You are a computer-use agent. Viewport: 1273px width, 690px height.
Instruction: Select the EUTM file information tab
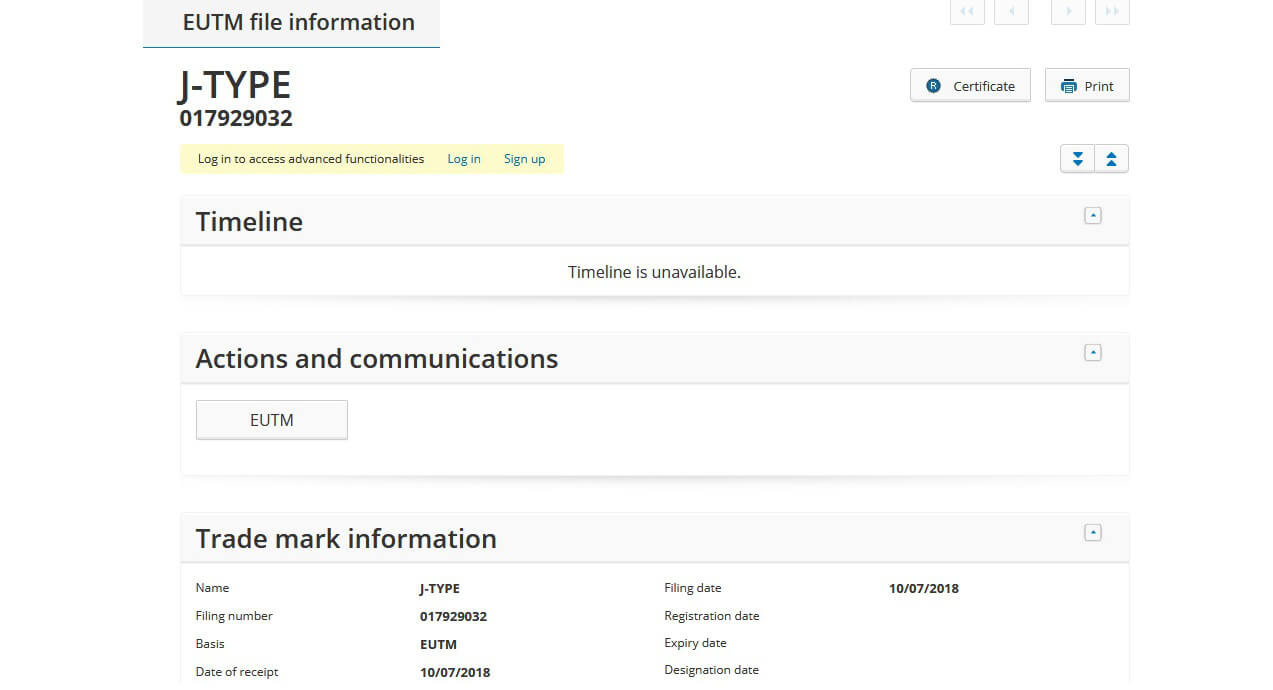pos(298,23)
